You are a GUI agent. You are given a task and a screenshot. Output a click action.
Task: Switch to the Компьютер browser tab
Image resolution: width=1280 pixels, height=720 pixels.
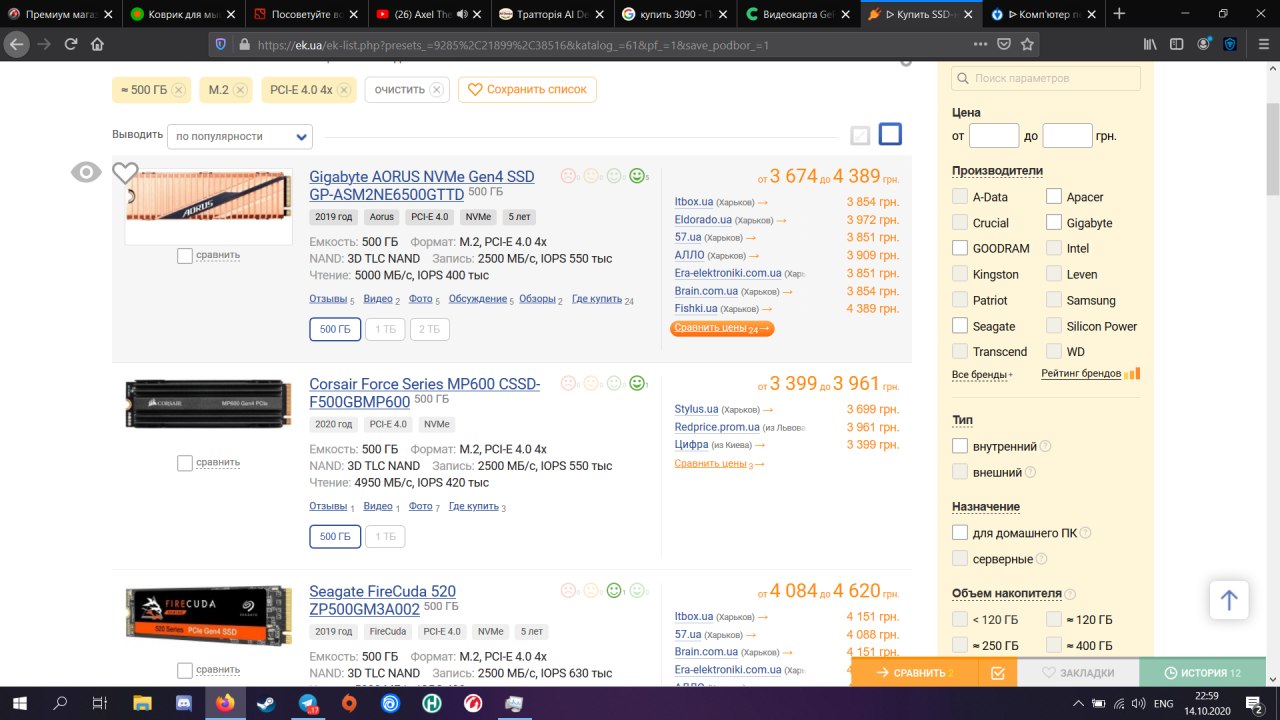(x=1043, y=14)
